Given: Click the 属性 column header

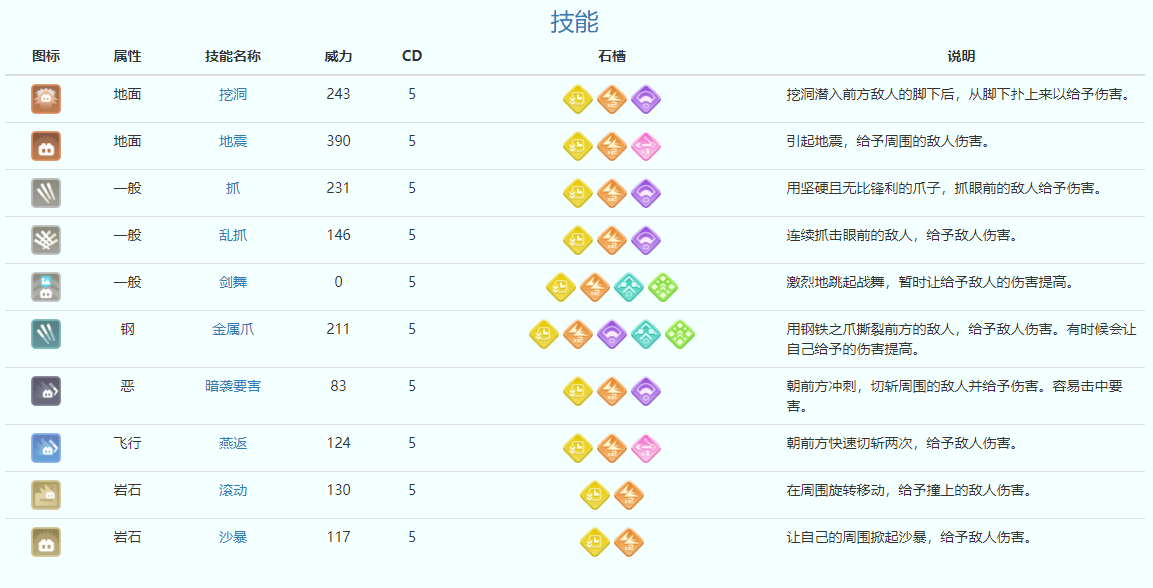Looking at the screenshot, I should click(x=127, y=56).
